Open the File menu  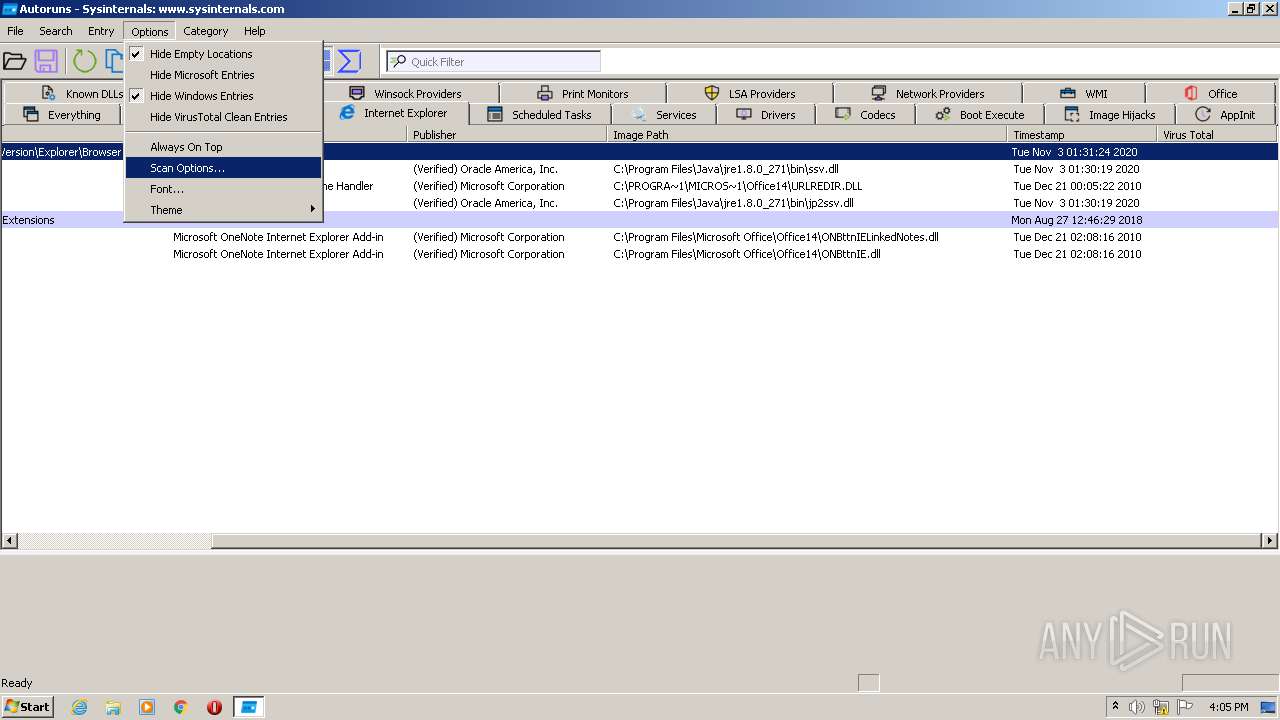coord(15,31)
